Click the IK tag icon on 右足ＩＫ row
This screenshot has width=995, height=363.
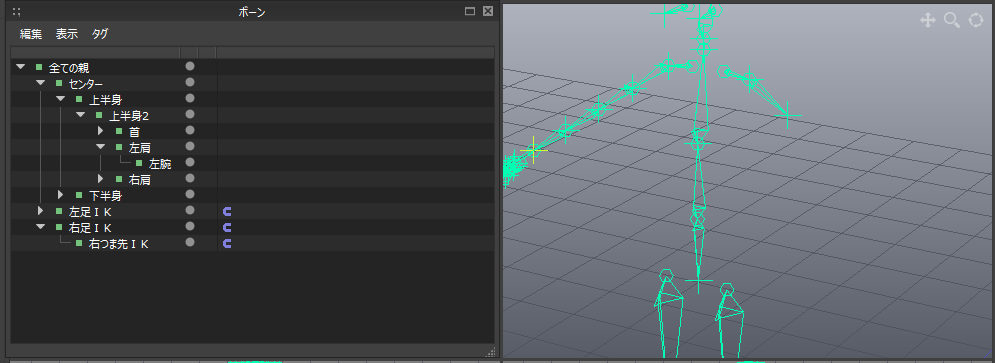click(x=227, y=227)
